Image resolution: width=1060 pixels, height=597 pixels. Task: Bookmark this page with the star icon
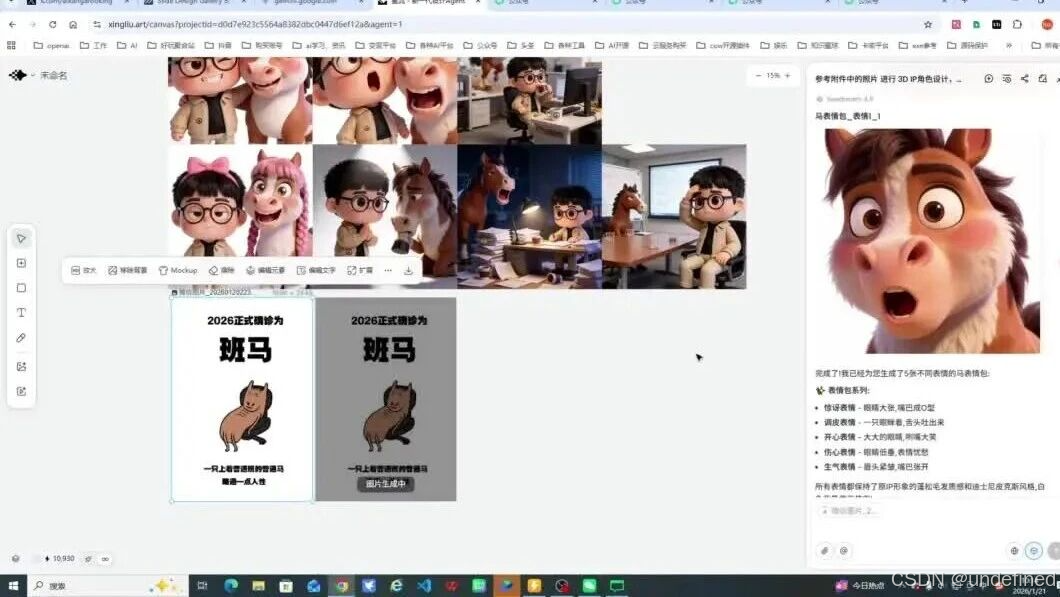pos(928,24)
